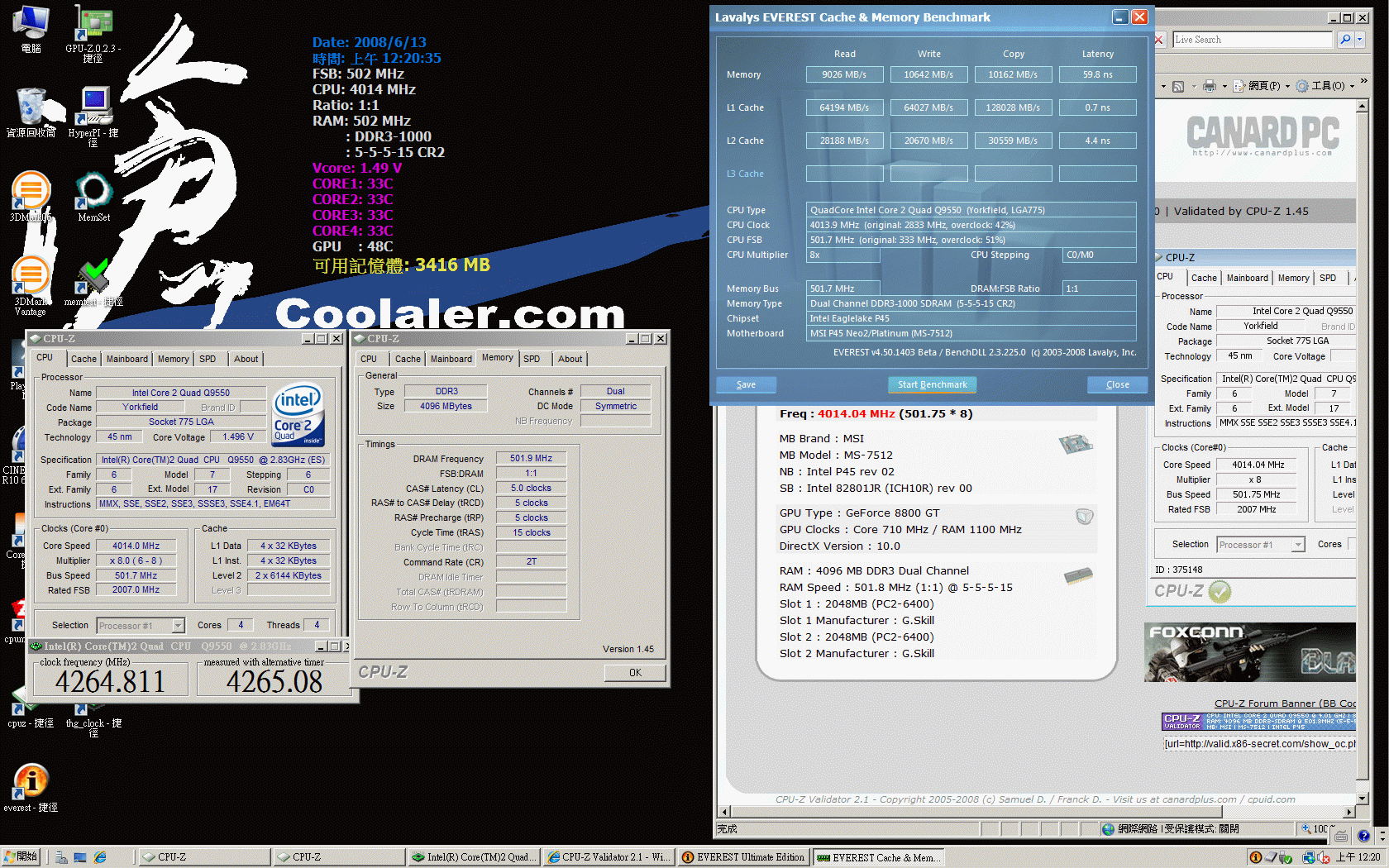Viewport: 1389px width, 868px height.
Task: Click the CPU-Z validated green checkmark badge
Action: [x=1220, y=591]
